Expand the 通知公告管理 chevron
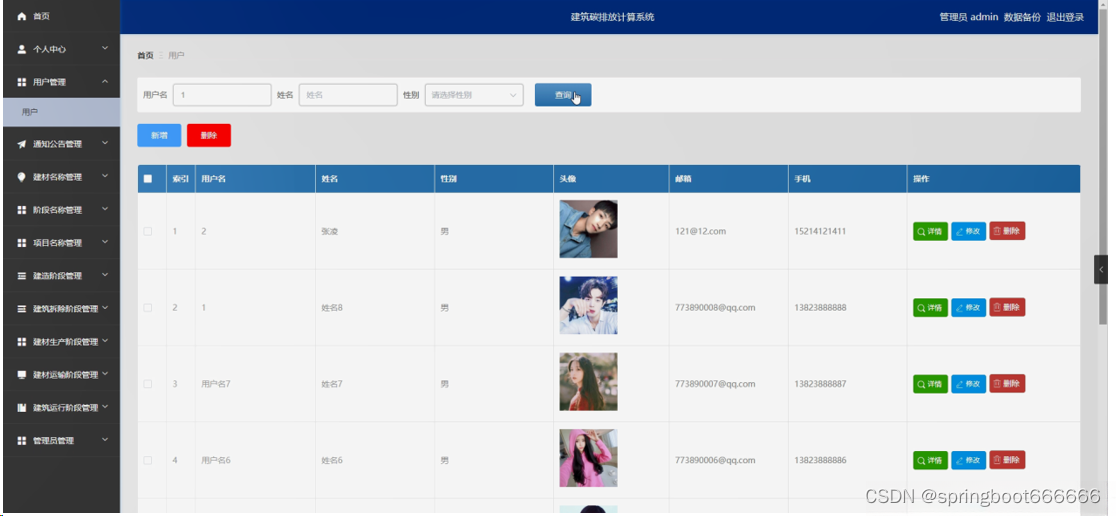Screen dimensions: 1116x516 (105, 143)
